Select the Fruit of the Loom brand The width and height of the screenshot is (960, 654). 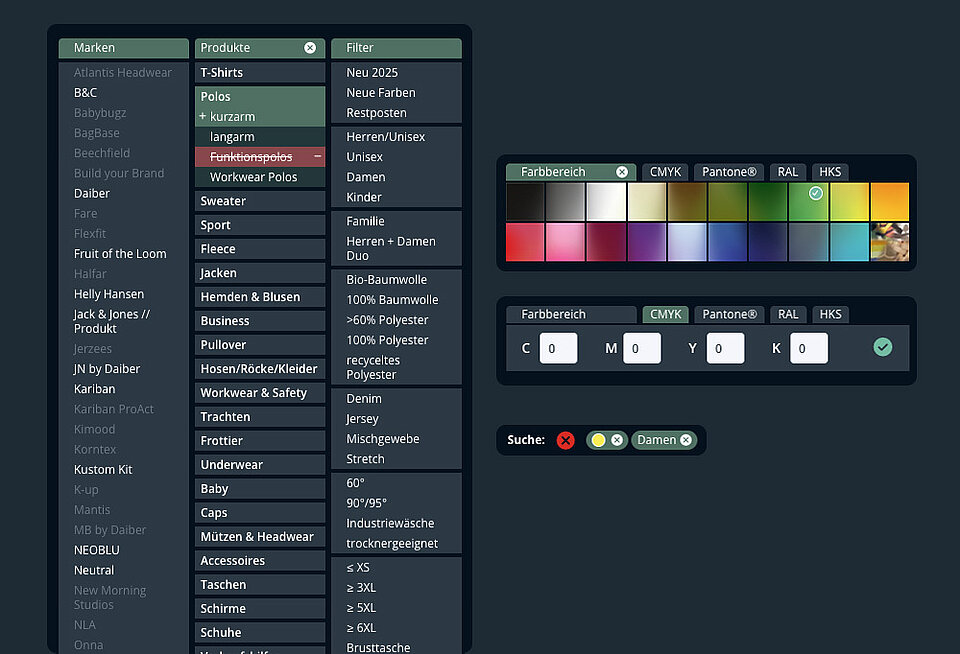pos(120,254)
